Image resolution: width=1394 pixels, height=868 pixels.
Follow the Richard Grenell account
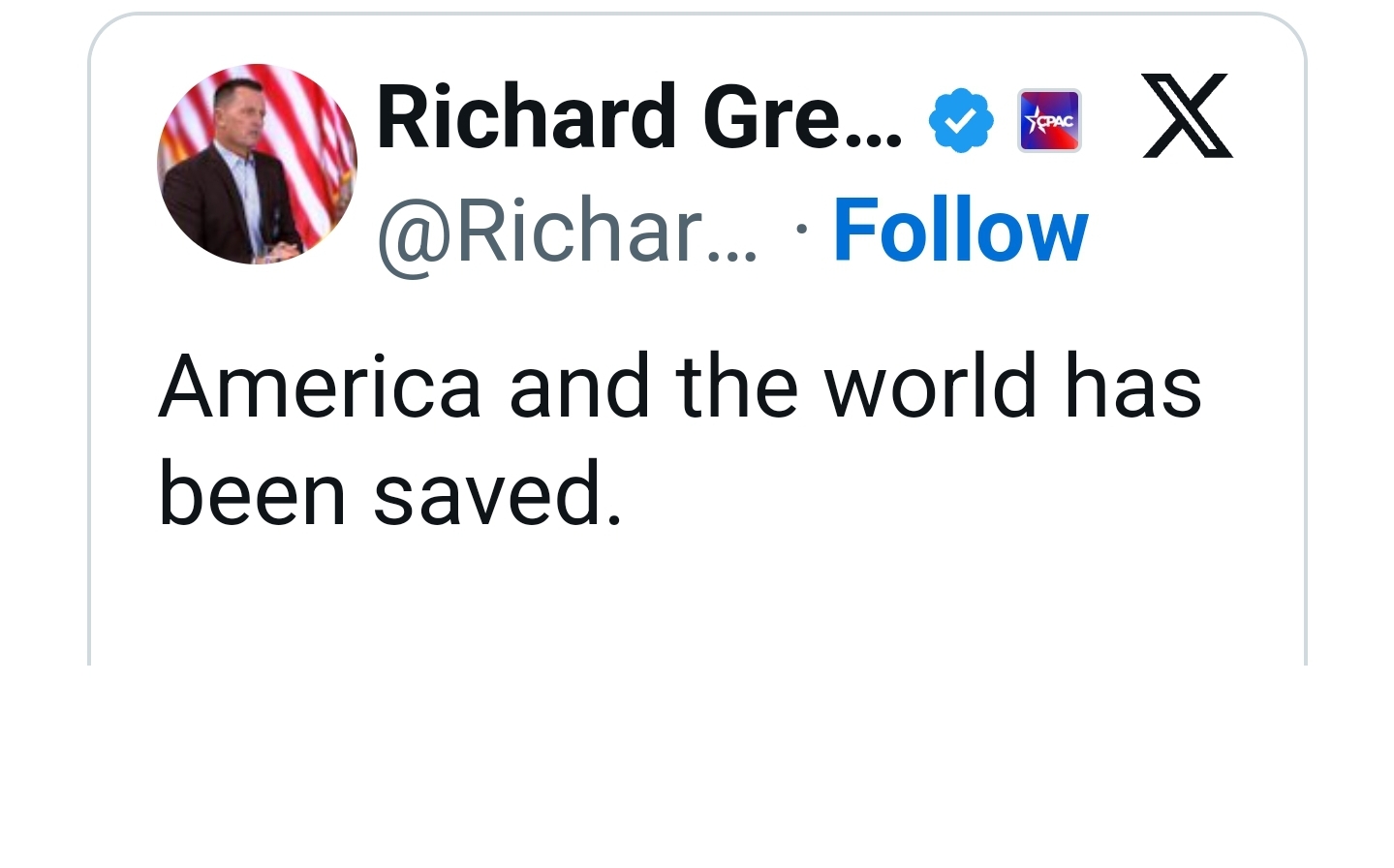(960, 231)
